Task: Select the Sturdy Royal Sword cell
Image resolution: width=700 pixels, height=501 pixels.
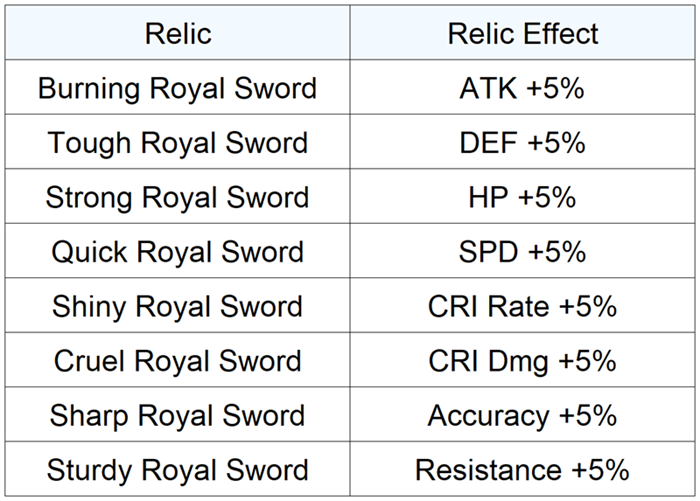Action: [178, 469]
